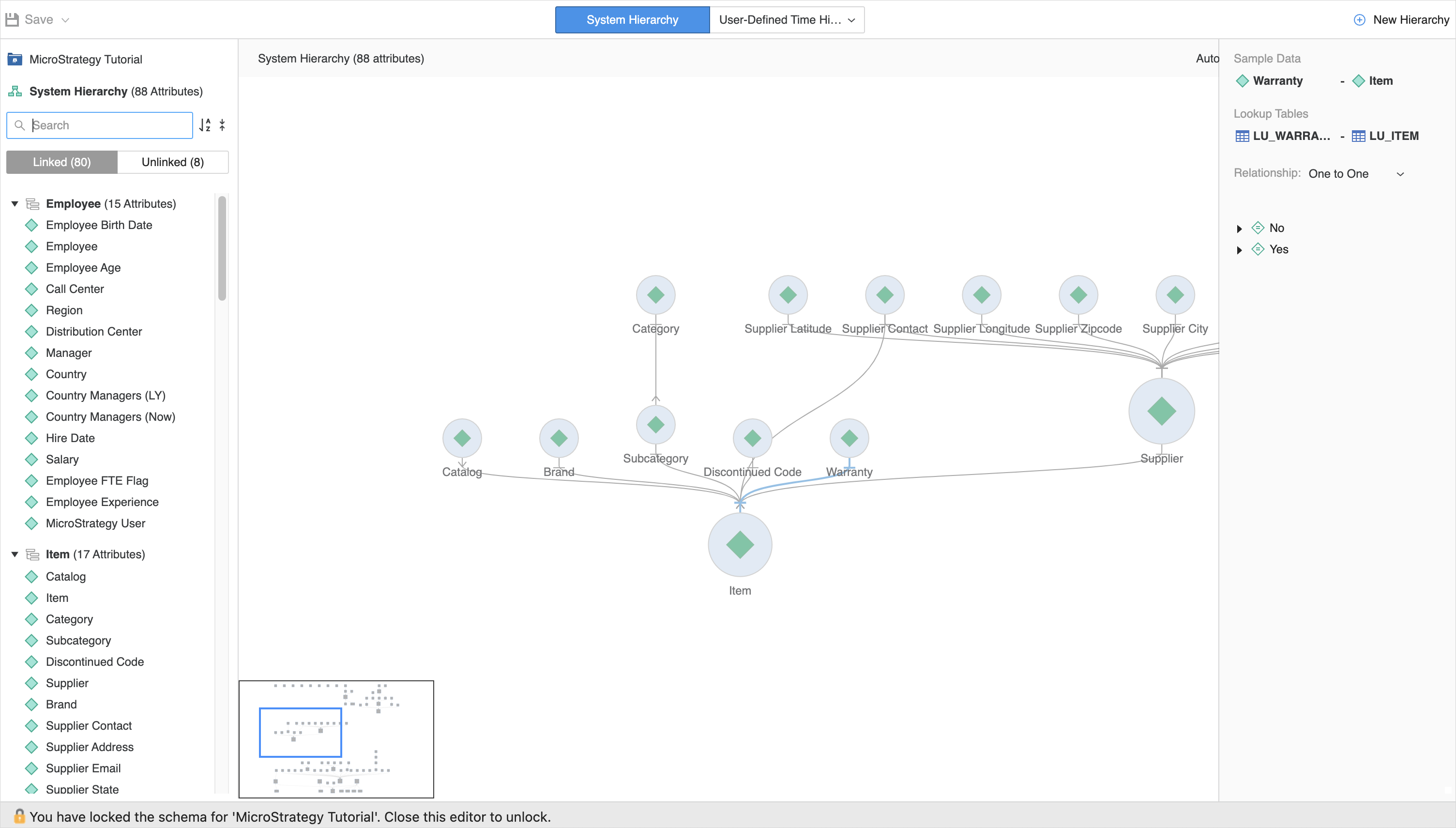The height and width of the screenshot is (828, 1456).
Task: Collapse the Employee attributes group
Action: click(15, 203)
